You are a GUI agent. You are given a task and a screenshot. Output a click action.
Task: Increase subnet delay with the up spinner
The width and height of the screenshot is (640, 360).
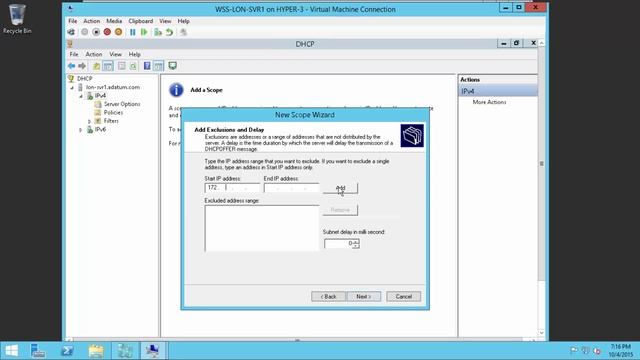point(356,241)
